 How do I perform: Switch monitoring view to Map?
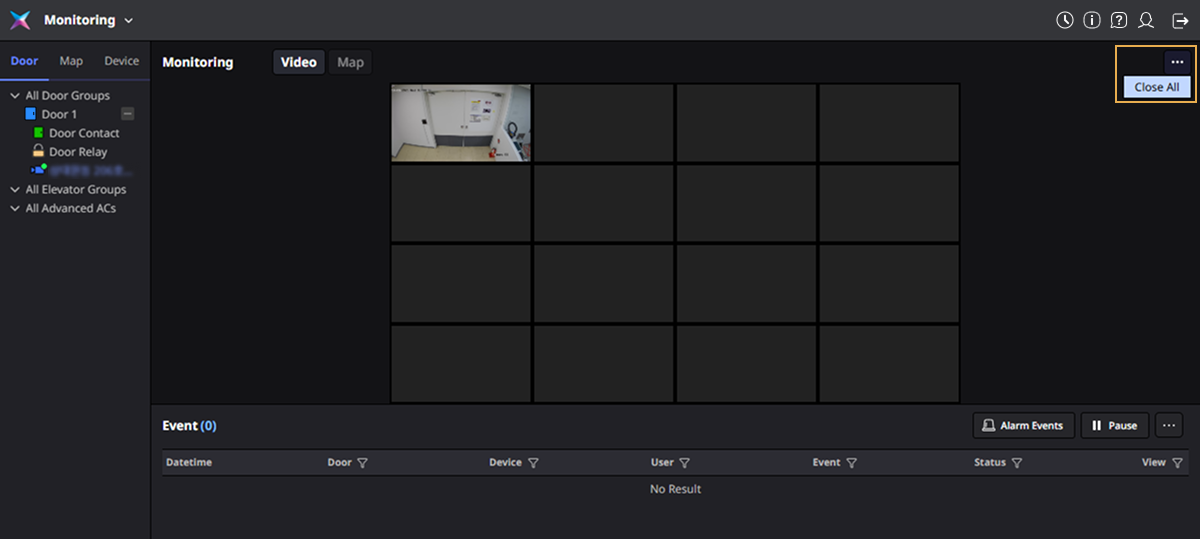(350, 62)
